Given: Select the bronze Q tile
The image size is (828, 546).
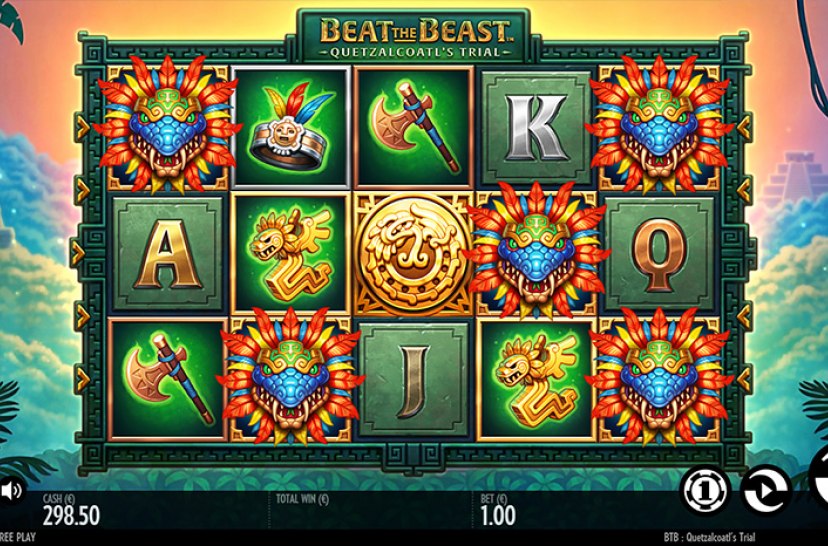Looking at the screenshot, I should [x=658, y=254].
